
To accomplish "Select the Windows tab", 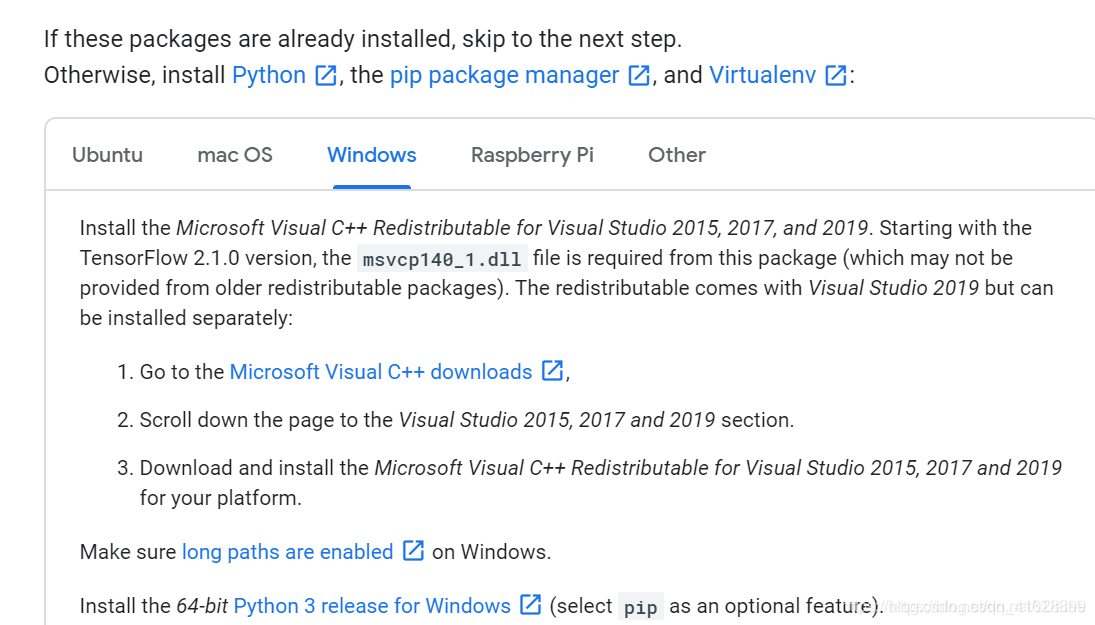I will pyautogui.click(x=372, y=155).
